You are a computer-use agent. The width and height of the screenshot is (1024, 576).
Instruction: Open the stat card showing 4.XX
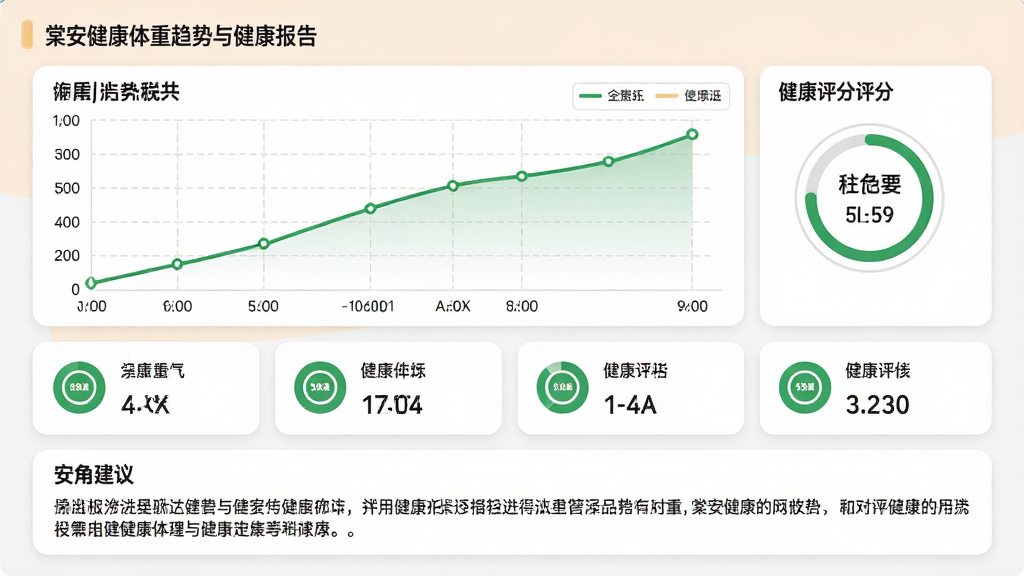[146, 388]
